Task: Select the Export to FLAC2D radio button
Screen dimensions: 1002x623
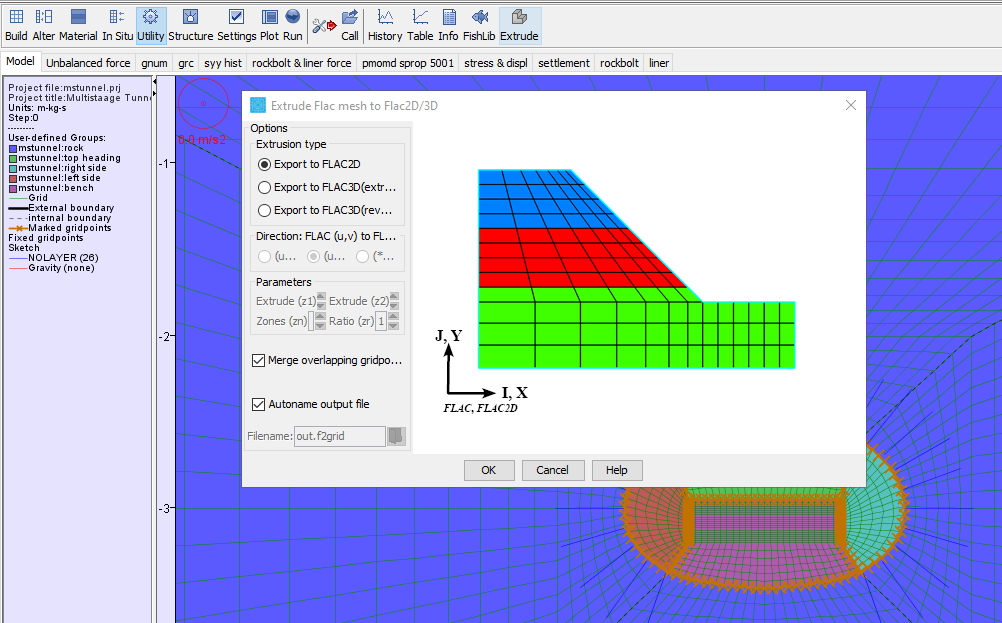Action: tap(264, 164)
